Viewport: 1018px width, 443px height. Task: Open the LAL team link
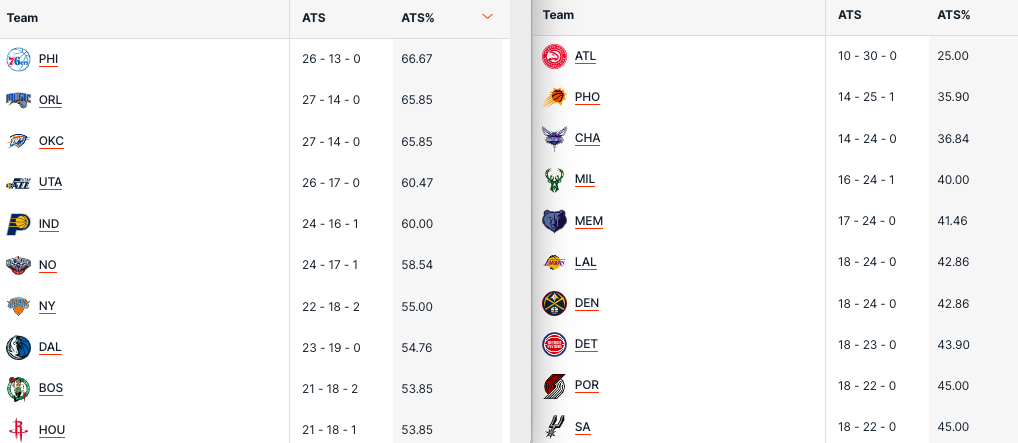[585, 262]
